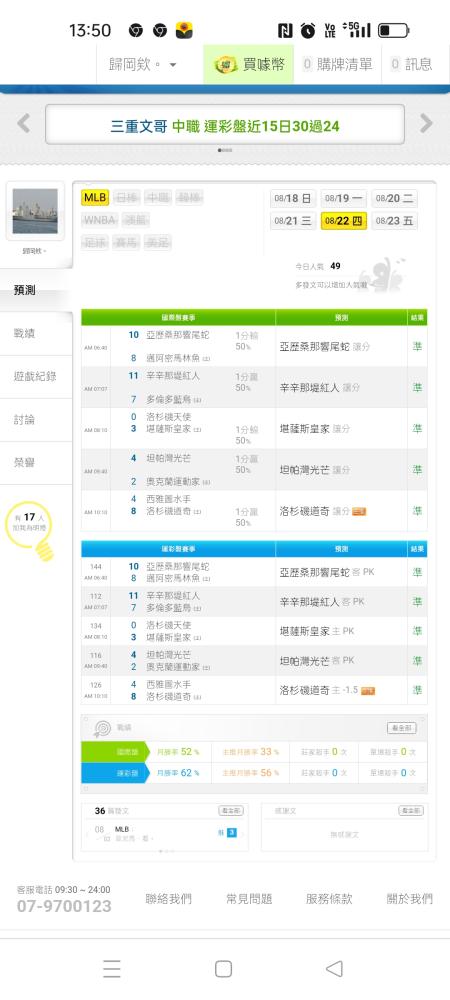Switch to the 遊戲紀錄 sidebar tab
450x1000 pixels.
coord(36,377)
